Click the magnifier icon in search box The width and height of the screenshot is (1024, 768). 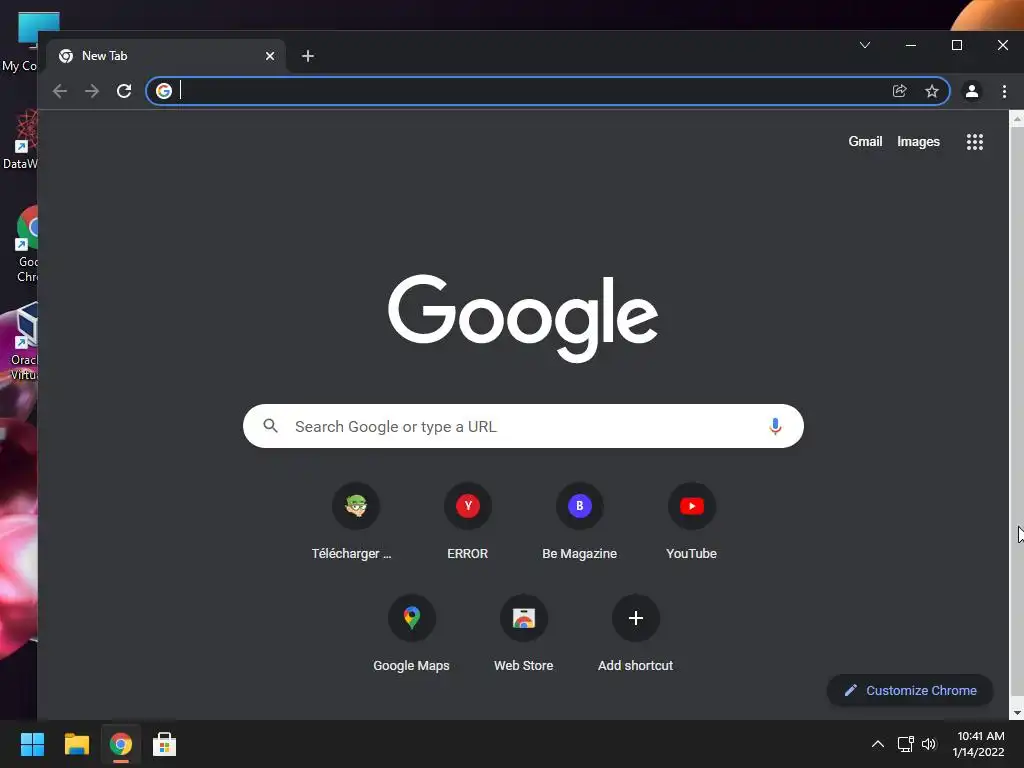click(270, 426)
